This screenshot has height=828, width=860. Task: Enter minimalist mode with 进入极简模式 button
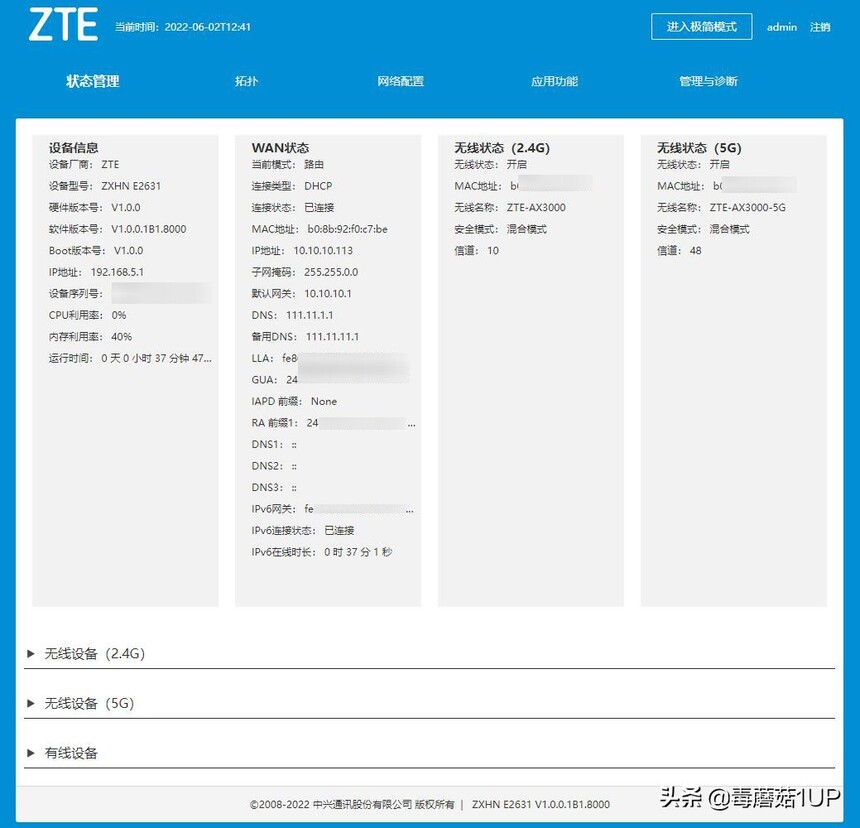[x=701, y=27]
